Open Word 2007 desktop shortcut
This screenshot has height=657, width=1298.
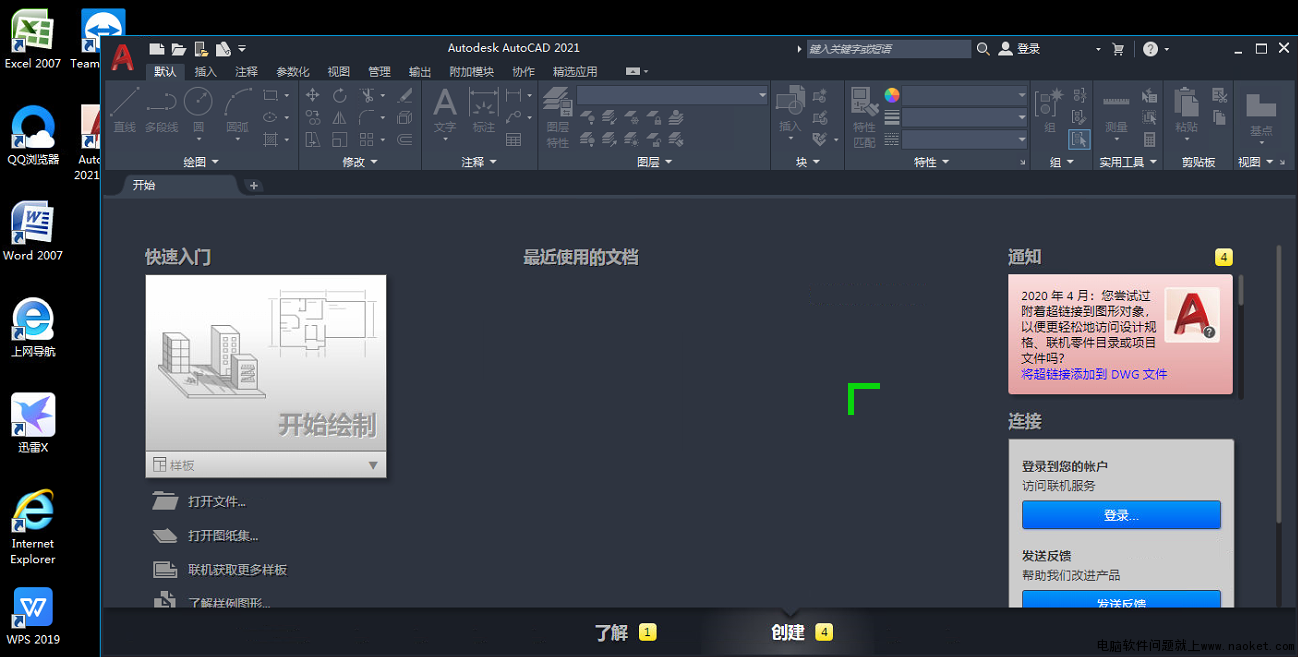tap(32, 231)
